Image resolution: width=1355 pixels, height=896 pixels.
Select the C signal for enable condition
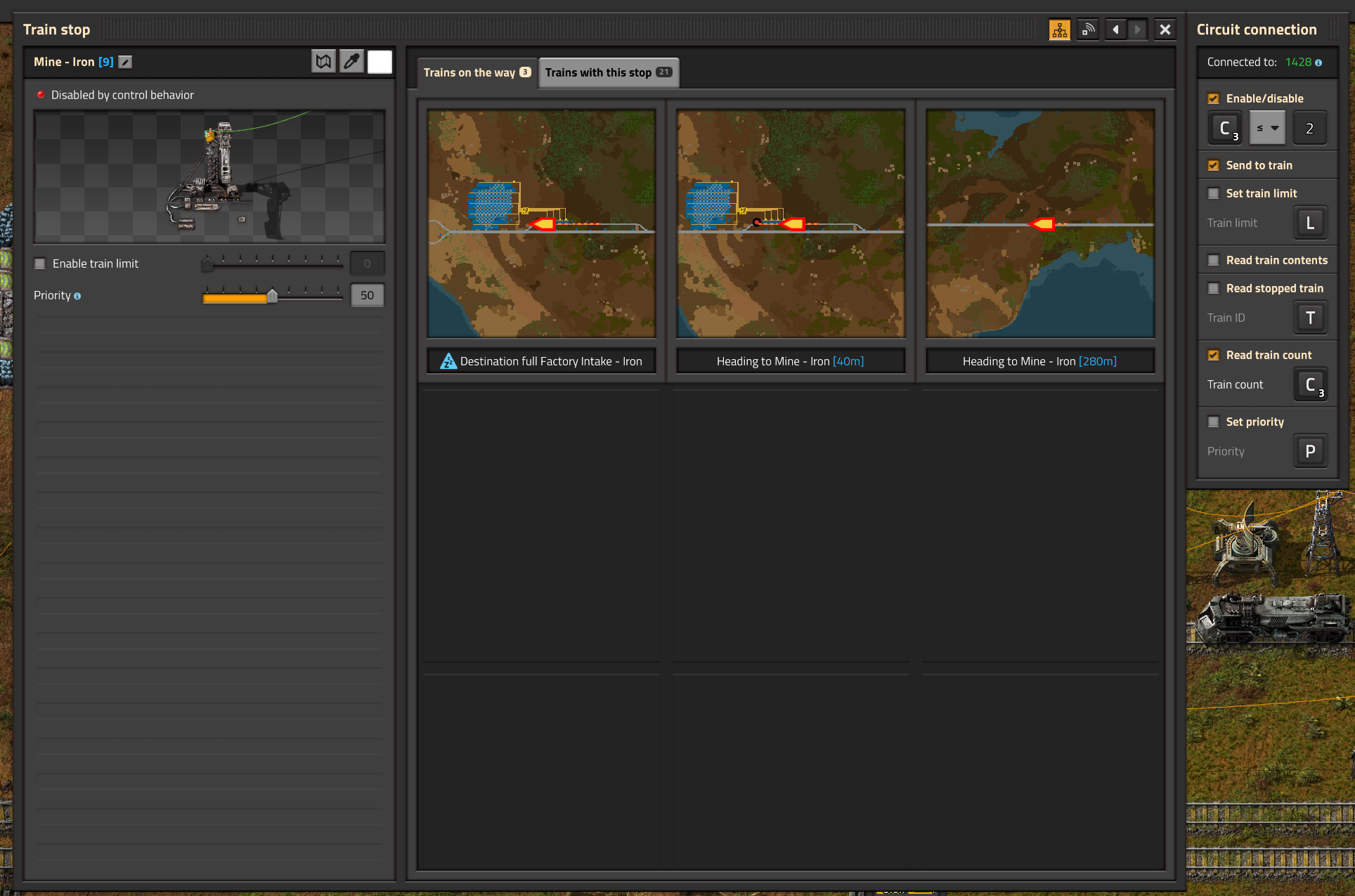coord(1226,128)
